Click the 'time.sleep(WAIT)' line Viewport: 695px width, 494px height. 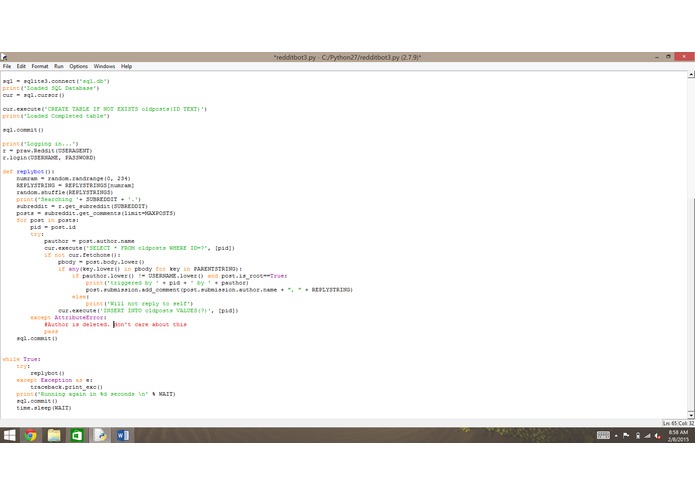point(44,408)
